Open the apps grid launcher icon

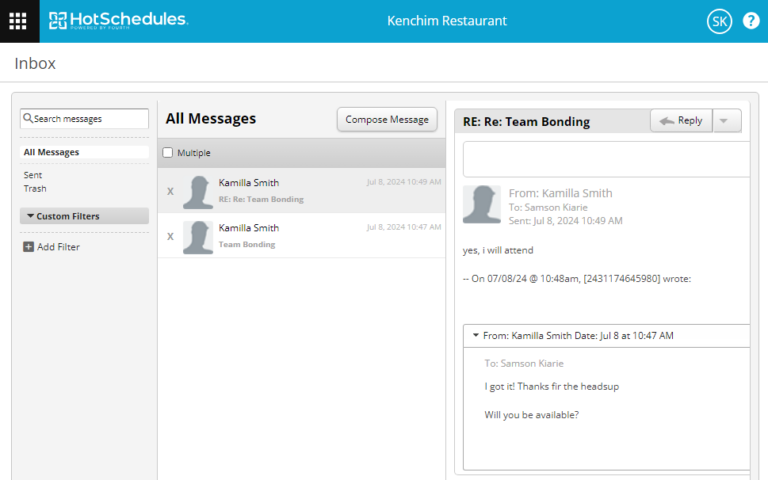[x=18, y=21]
